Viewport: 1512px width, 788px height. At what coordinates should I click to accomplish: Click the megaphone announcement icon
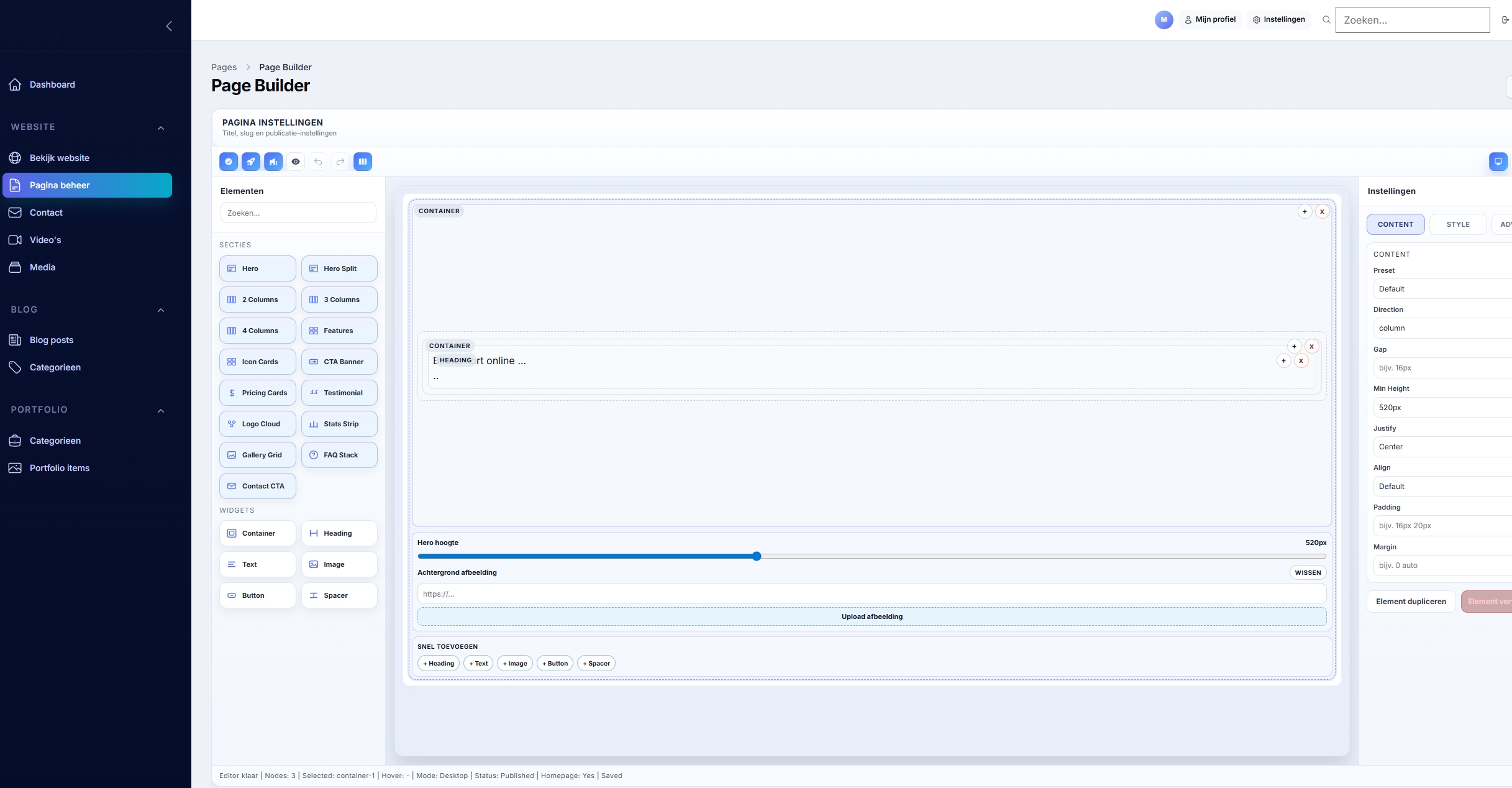(273, 162)
